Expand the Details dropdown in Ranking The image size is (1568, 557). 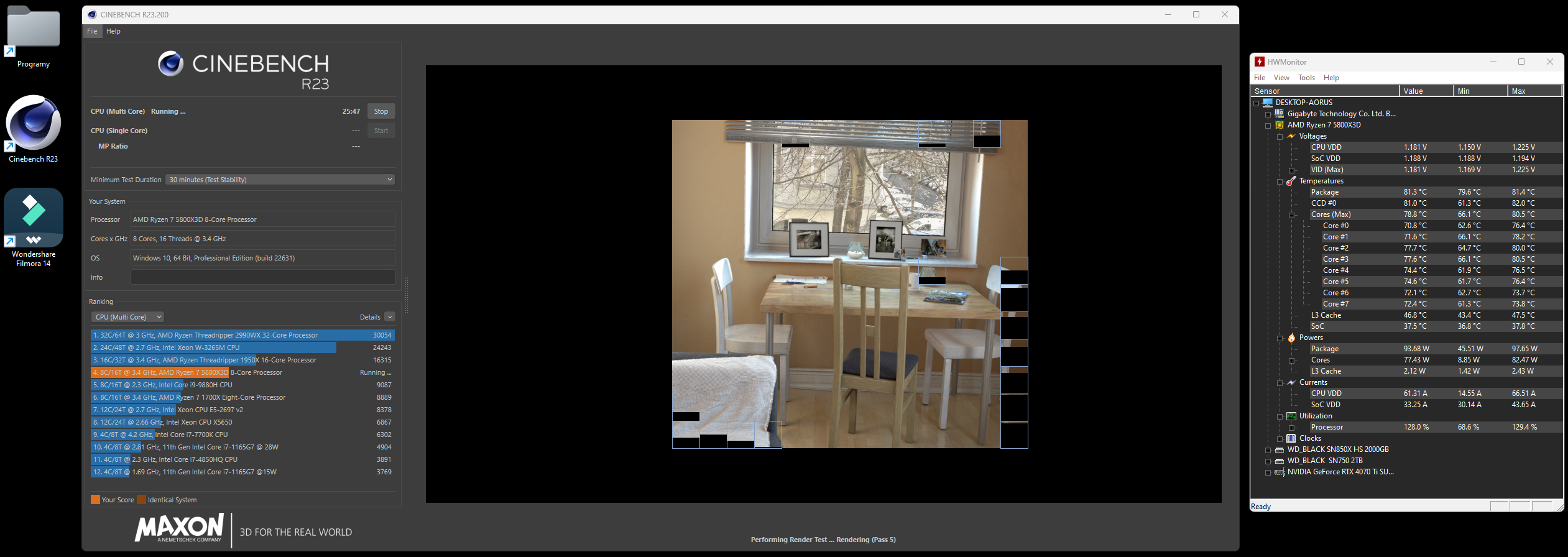[390, 317]
